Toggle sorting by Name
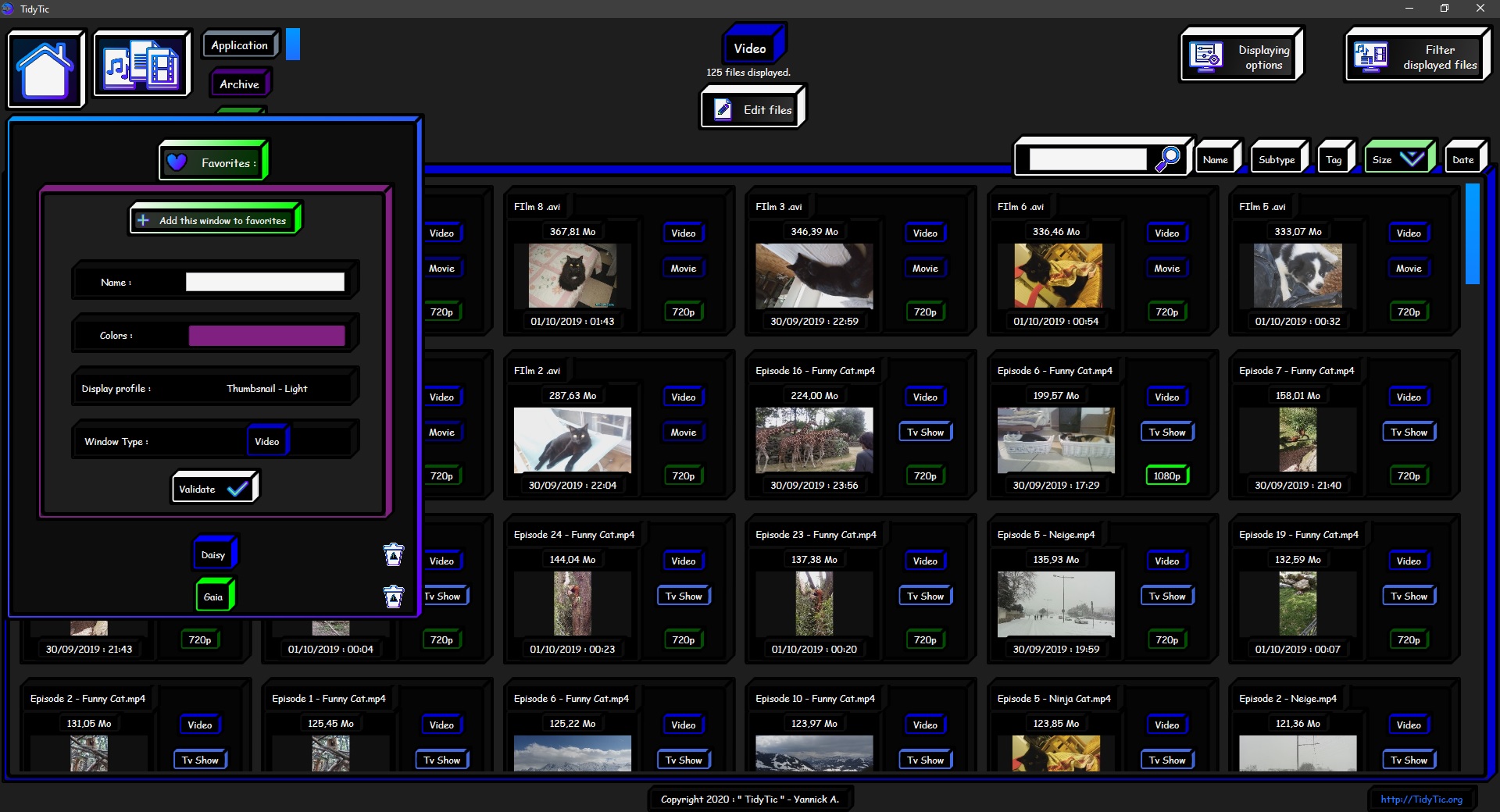This screenshot has height=812, width=1500. pyautogui.click(x=1216, y=159)
